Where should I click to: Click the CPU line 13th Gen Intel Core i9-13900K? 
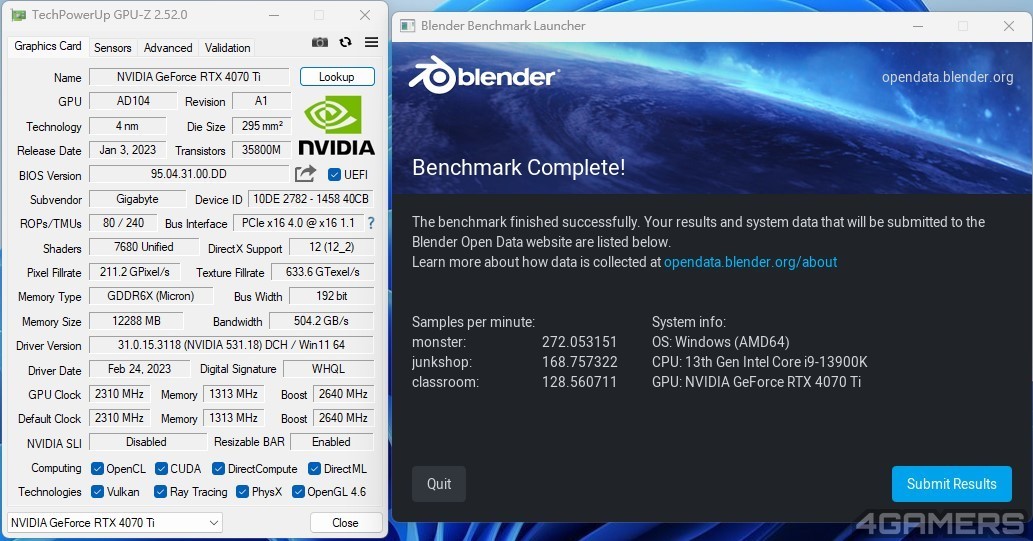(x=760, y=362)
